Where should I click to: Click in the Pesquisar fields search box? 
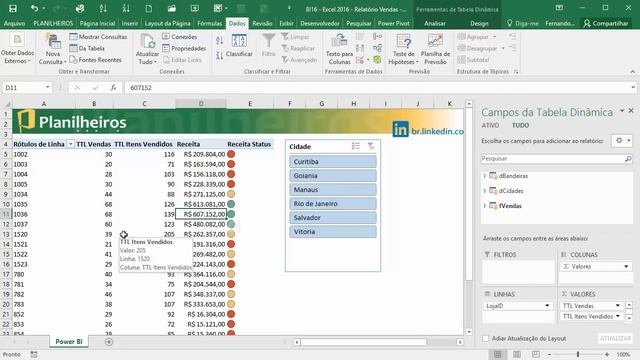pos(557,158)
